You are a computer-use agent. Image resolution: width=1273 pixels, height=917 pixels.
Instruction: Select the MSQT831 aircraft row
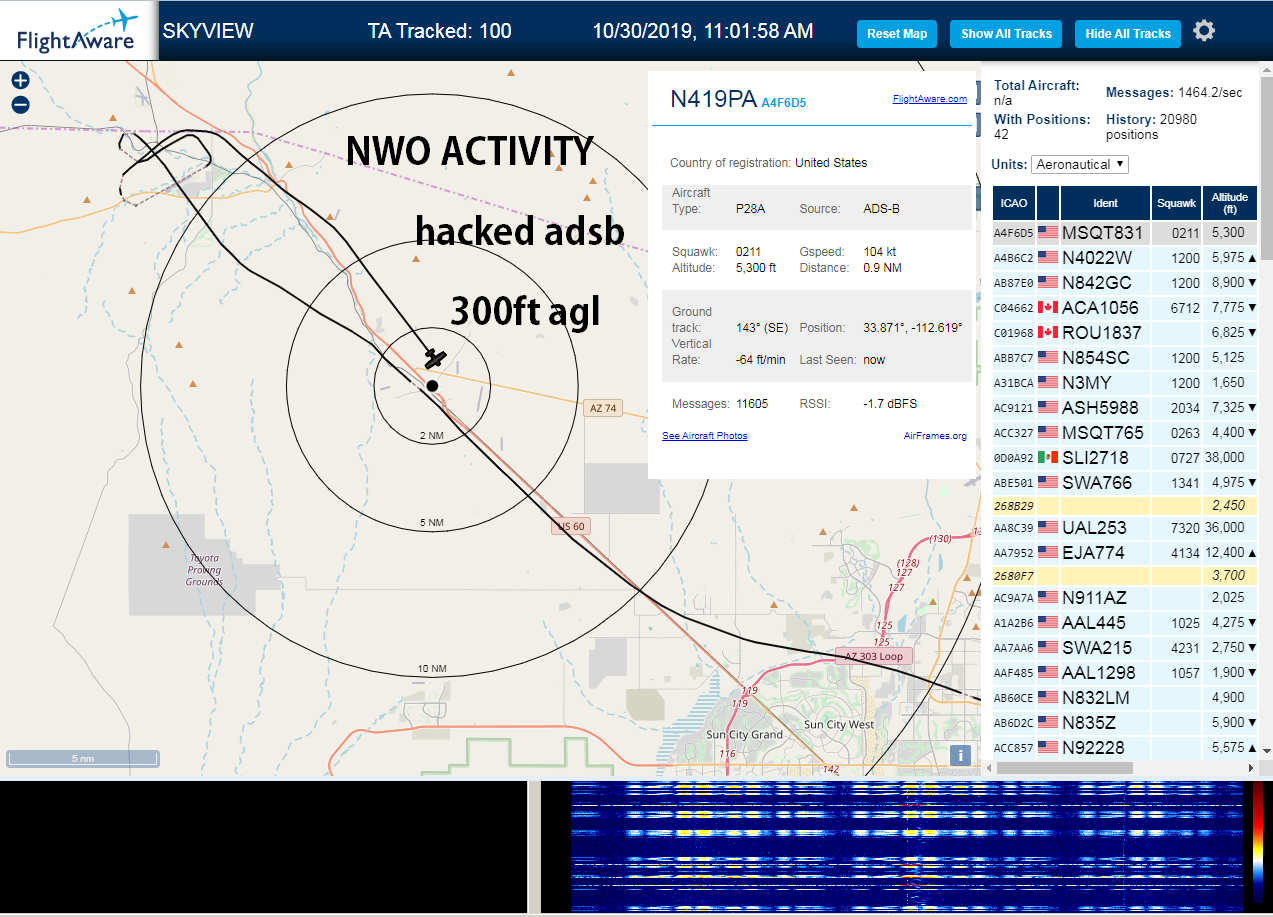coord(1125,232)
